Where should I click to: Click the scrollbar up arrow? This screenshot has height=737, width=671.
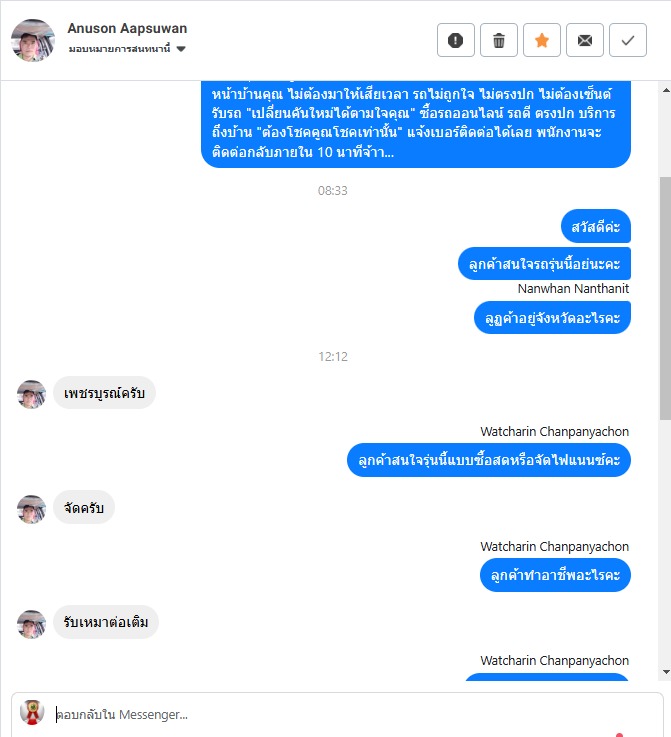(665, 90)
